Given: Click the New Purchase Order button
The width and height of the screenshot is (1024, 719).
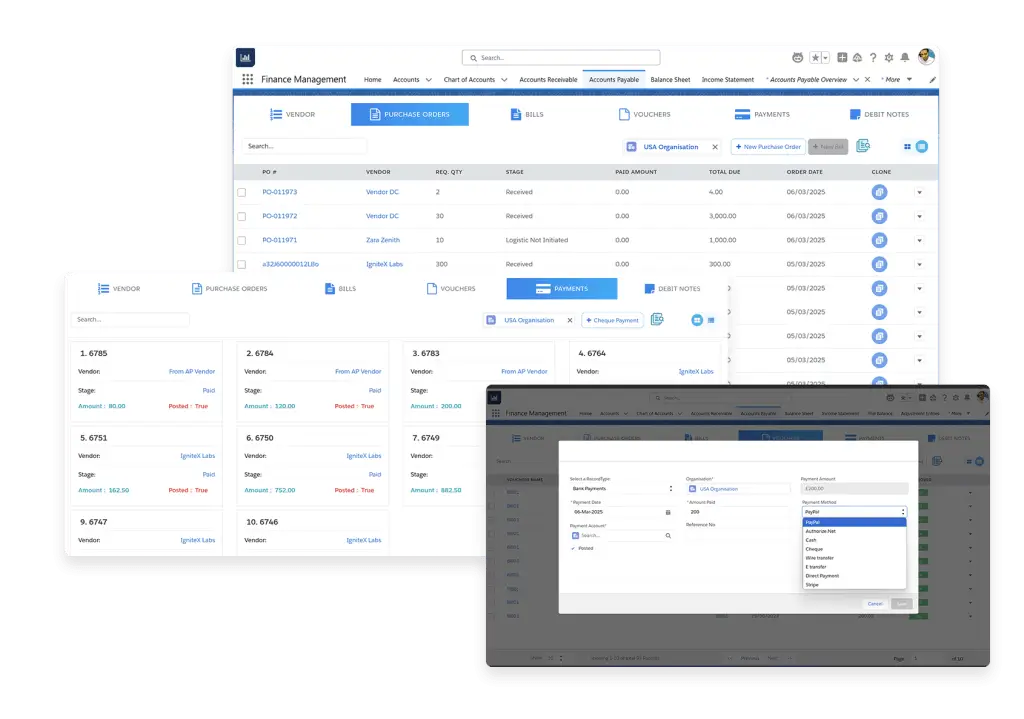Looking at the screenshot, I should (x=768, y=147).
